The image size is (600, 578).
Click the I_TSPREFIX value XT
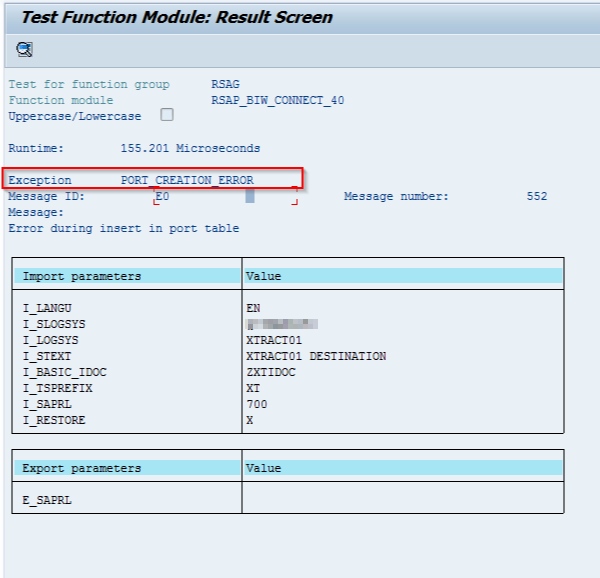point(253,388)
